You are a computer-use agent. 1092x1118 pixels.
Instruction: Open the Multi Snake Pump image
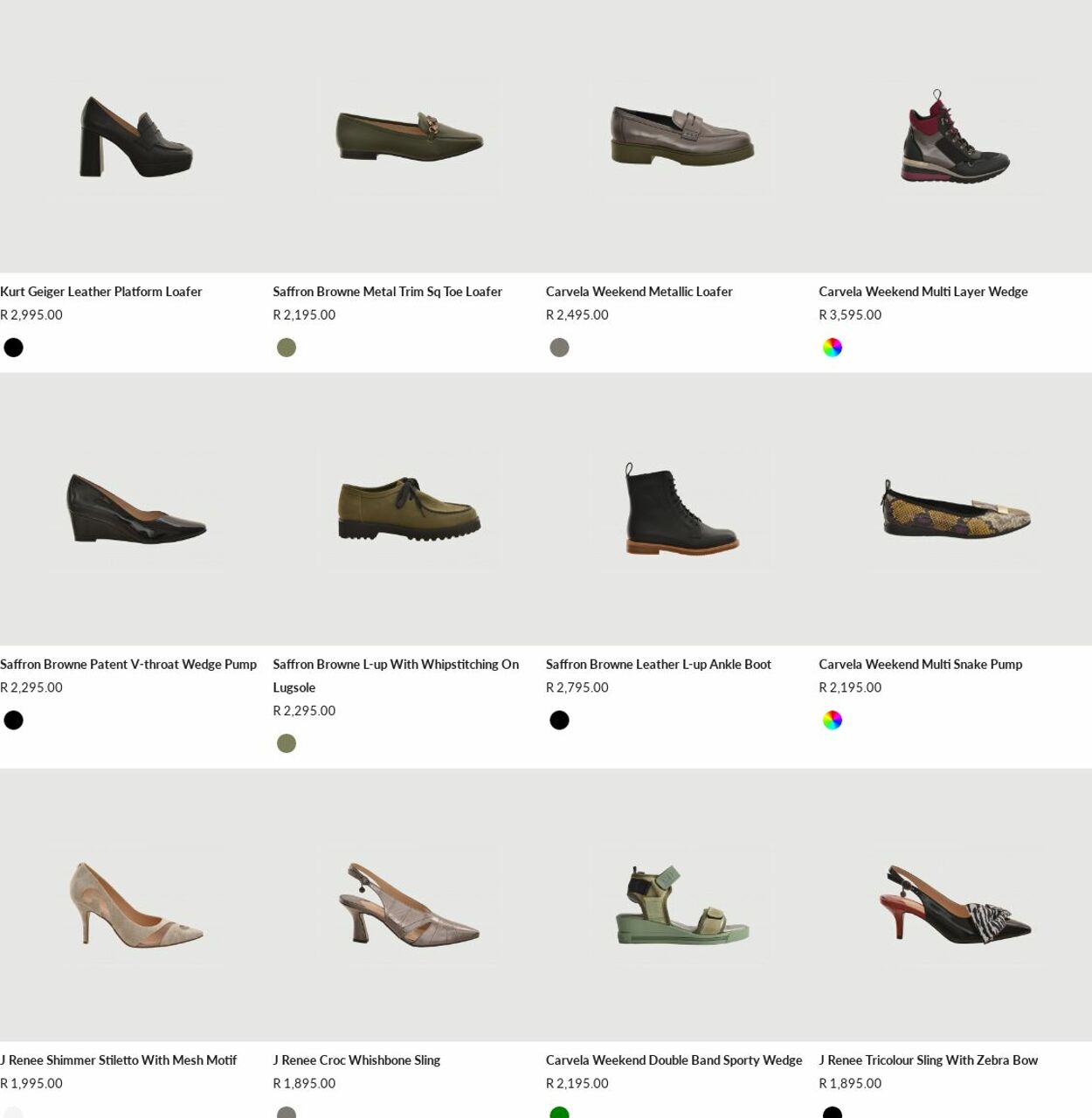point(955,509)
